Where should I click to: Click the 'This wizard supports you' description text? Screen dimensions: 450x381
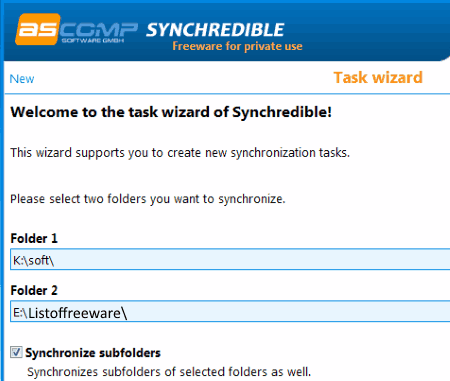point(180,153)
